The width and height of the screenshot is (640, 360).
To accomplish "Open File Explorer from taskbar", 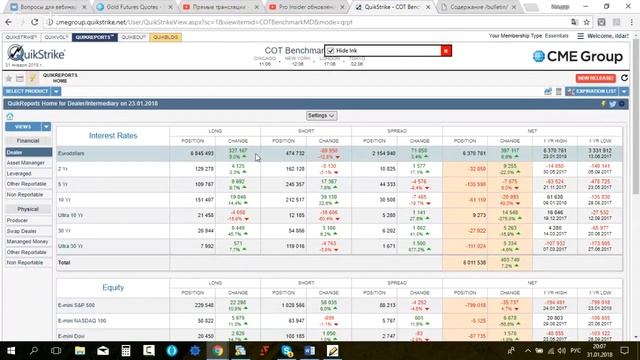I will pyautogui.click(x=80, y=351).
